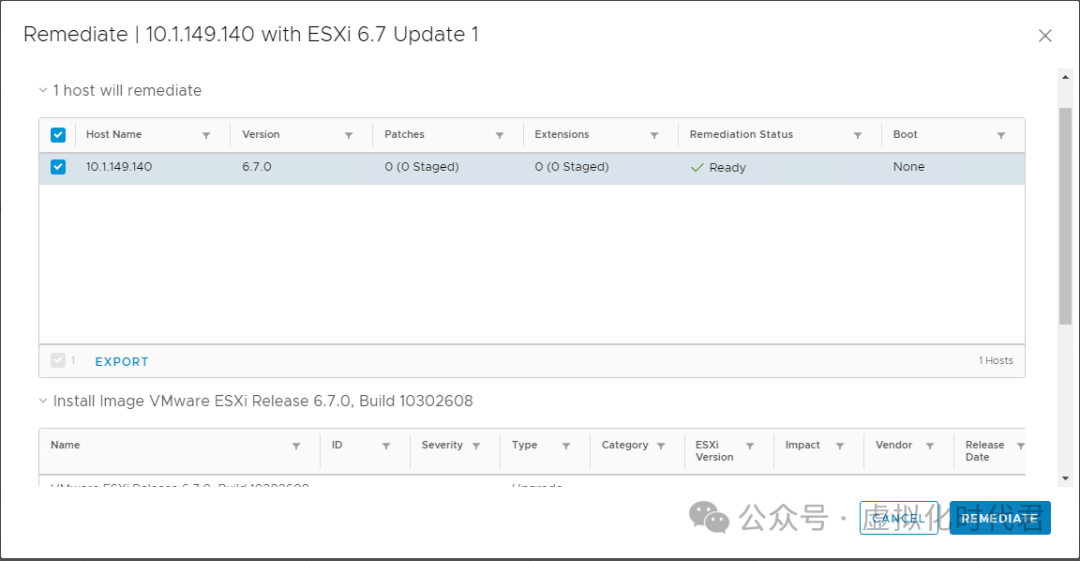Click the Remediation Status column header

[x=741, y=134]
